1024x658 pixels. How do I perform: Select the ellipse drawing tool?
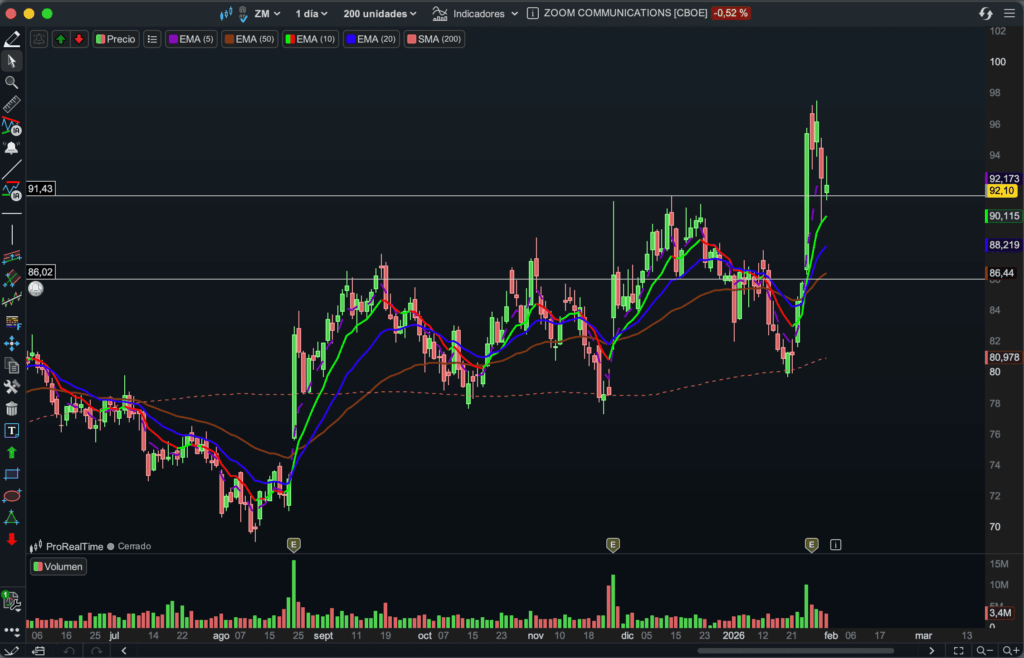[x=12, y=495]
